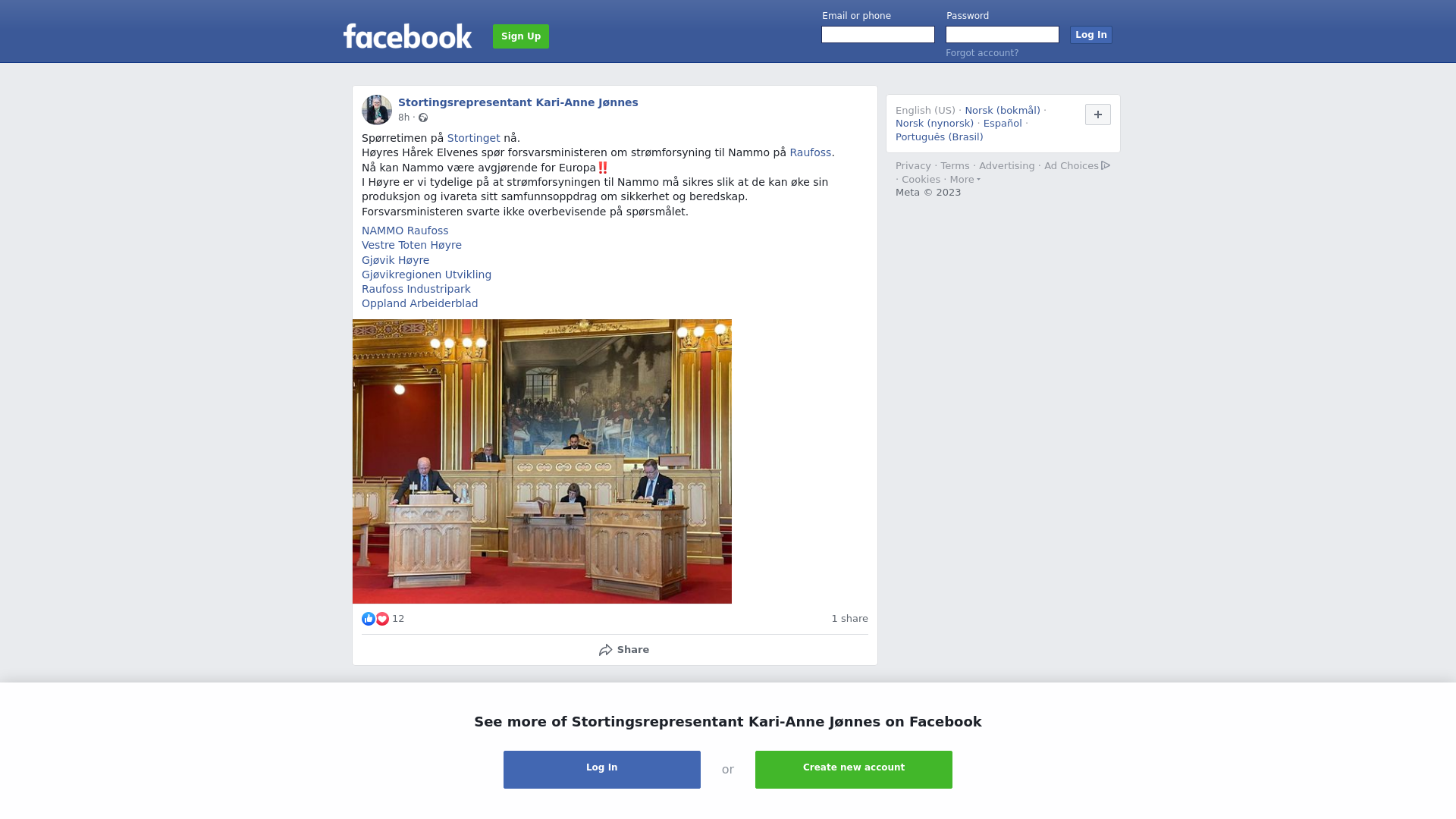The width and height of the screenshot is (1456, 819).
Task: Focus the Email or phone field
Action: click(x=878, y=35)
